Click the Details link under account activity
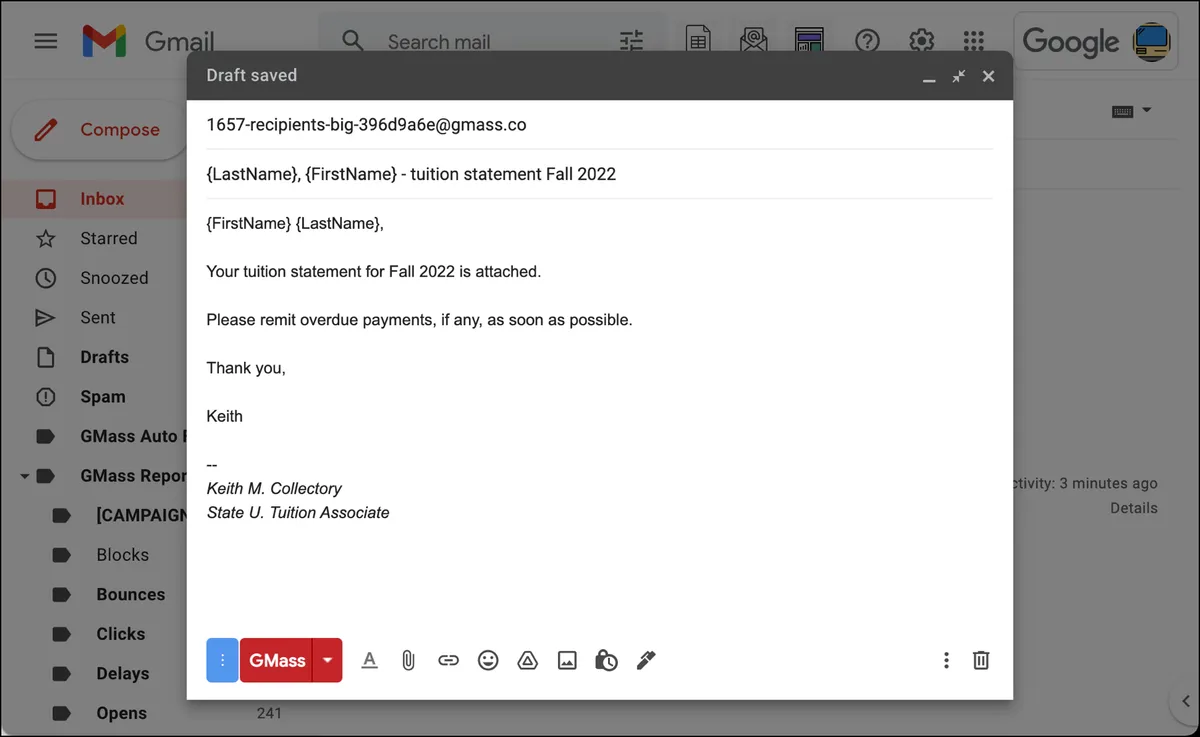Viewport: 1200px width, 737px height. point(1134,508)
